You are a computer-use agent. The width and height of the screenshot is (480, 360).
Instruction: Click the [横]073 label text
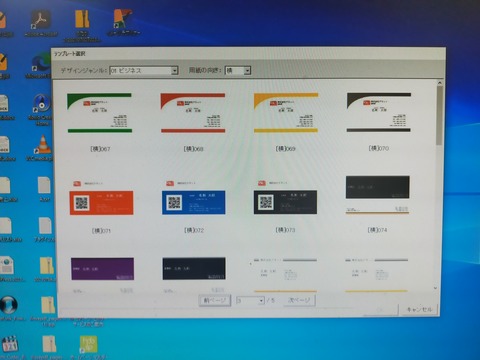point(285,230)
